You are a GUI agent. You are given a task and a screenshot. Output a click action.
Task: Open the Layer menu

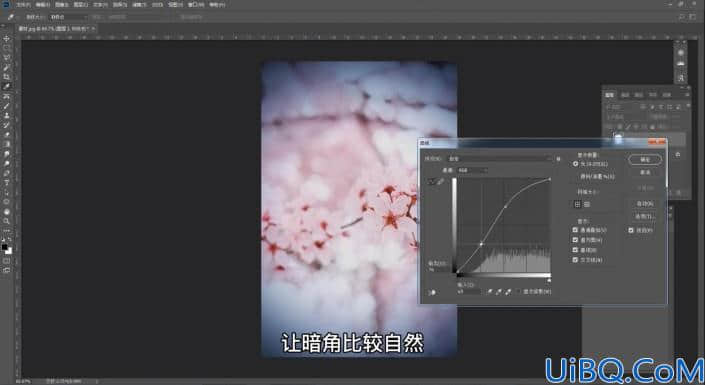pos(81,4)
